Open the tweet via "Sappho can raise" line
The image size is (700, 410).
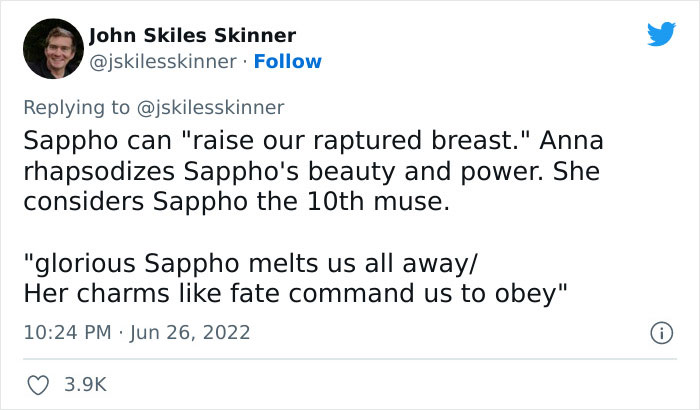[x=313, y=141]
